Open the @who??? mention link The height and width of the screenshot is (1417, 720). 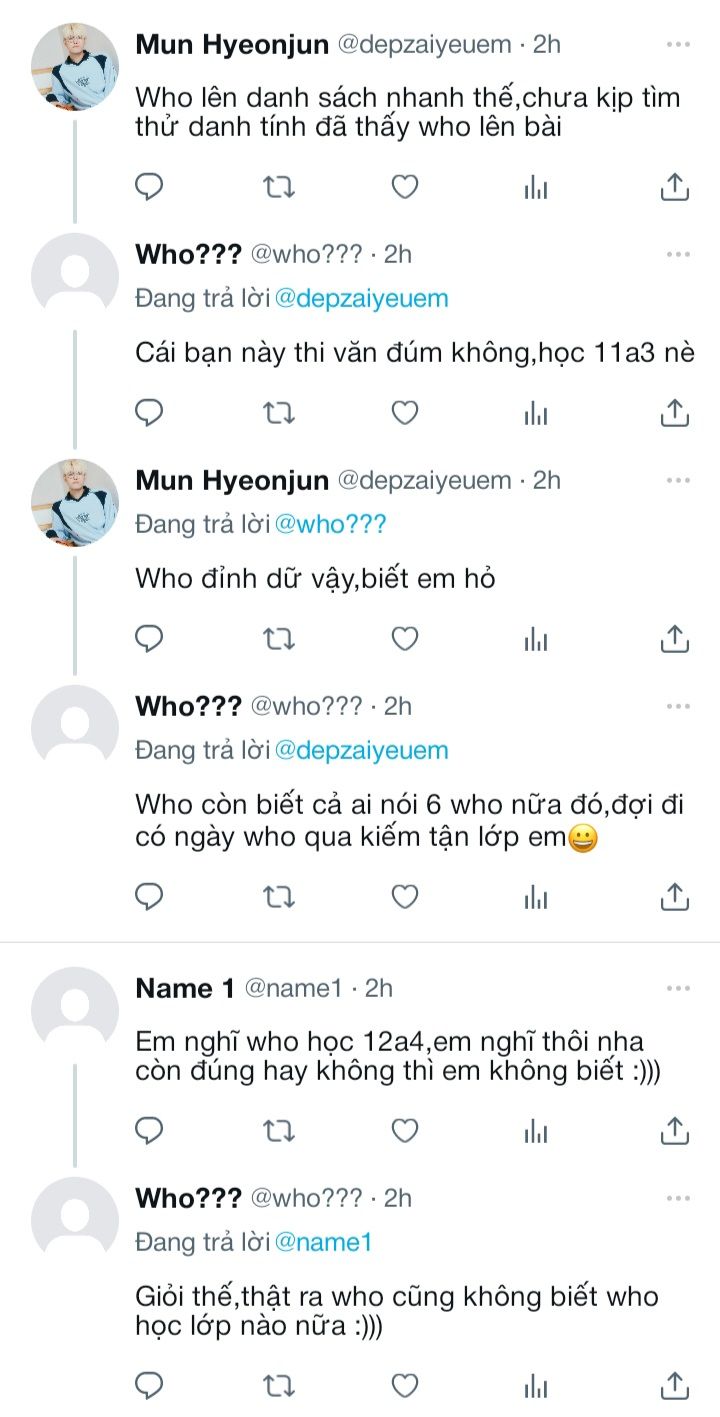coord(330,524)
